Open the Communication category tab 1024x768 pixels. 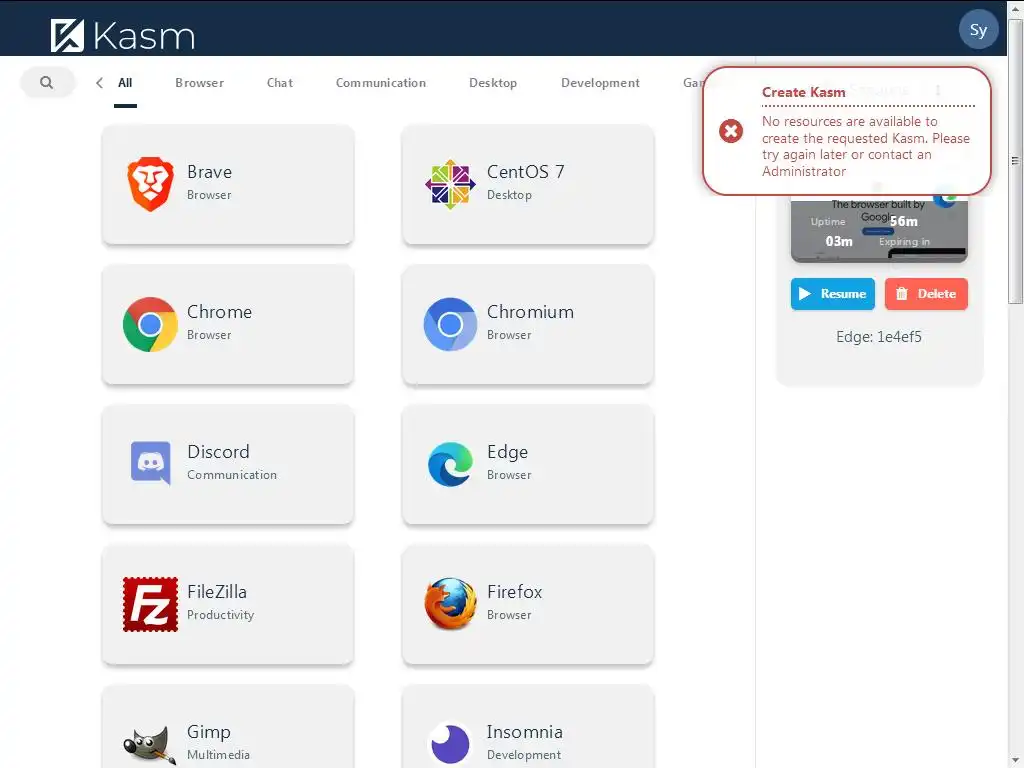click(381, 83)
